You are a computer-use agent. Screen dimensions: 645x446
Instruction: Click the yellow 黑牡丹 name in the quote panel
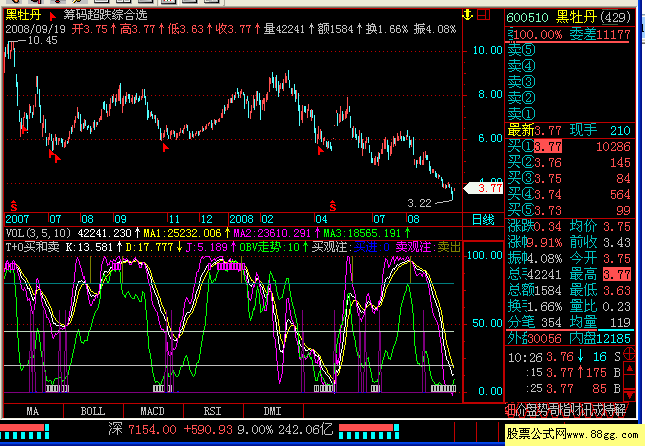(x=577, y=17)
